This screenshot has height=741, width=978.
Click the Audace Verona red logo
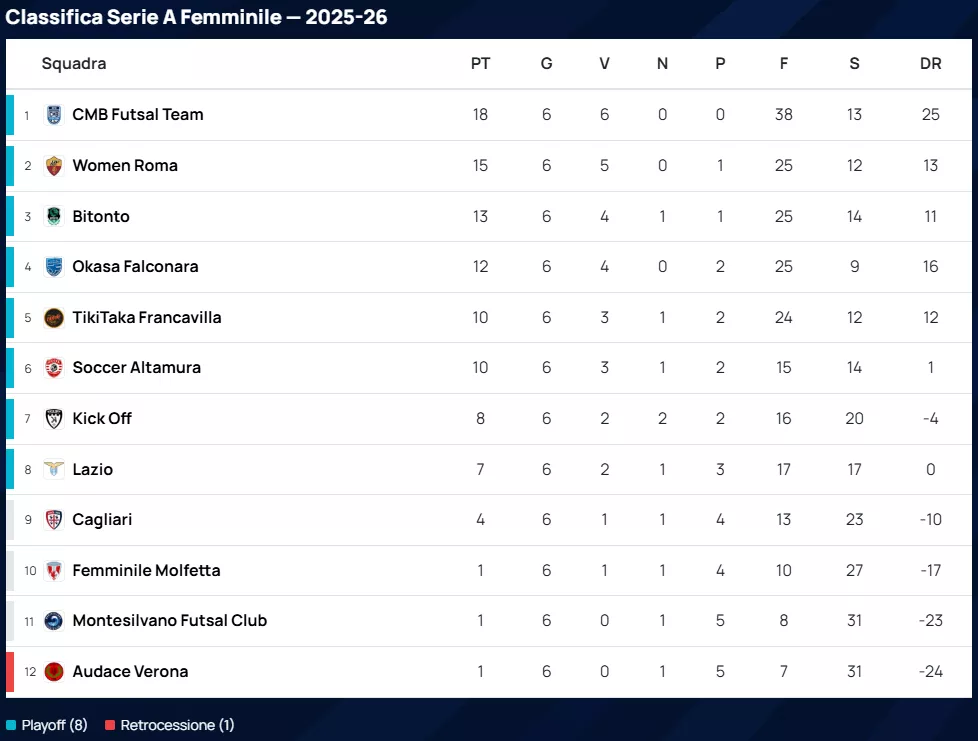pos(54,672)
